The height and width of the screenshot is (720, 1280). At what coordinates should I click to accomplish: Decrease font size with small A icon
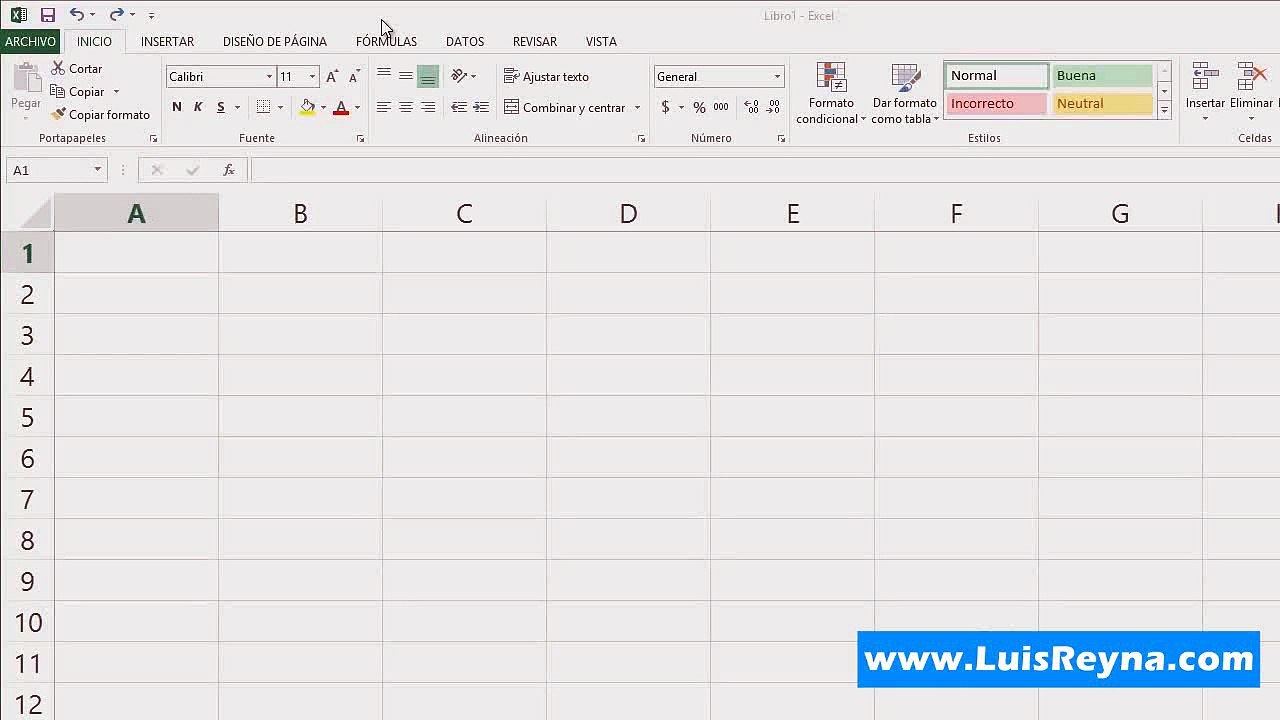tap(354, 77)
